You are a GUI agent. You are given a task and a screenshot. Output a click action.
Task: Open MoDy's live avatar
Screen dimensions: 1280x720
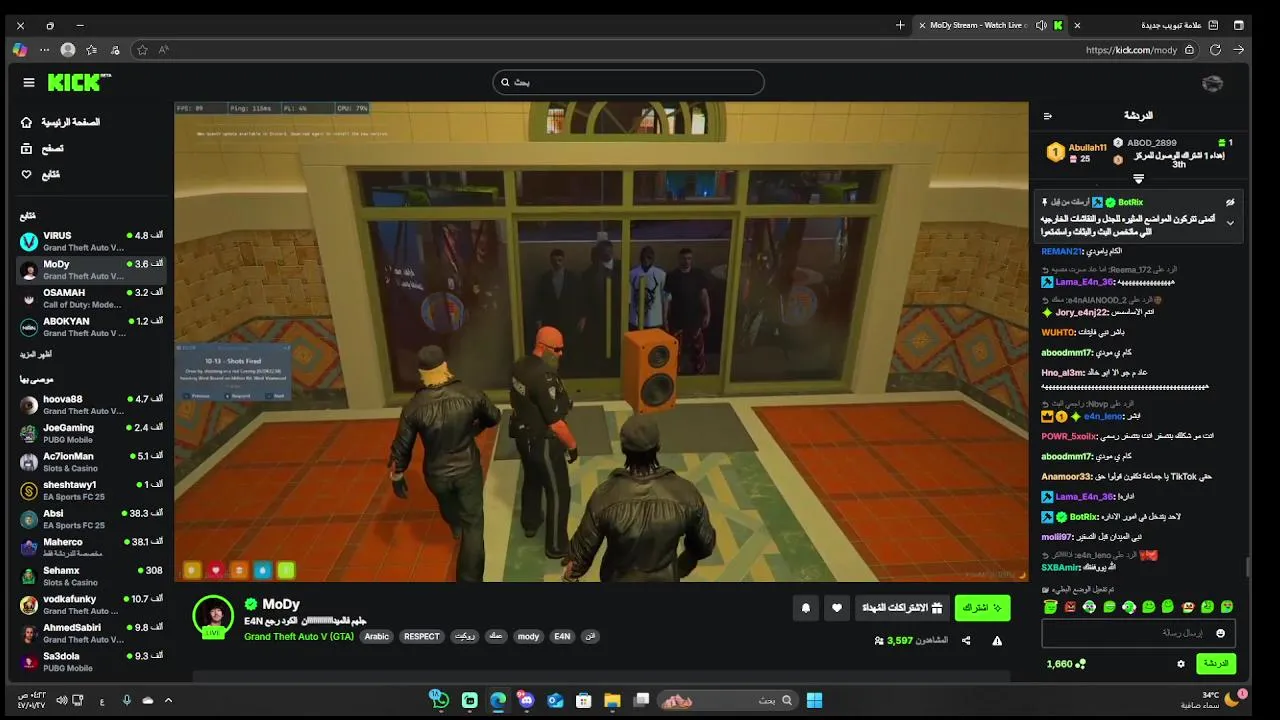pos(213,616)
